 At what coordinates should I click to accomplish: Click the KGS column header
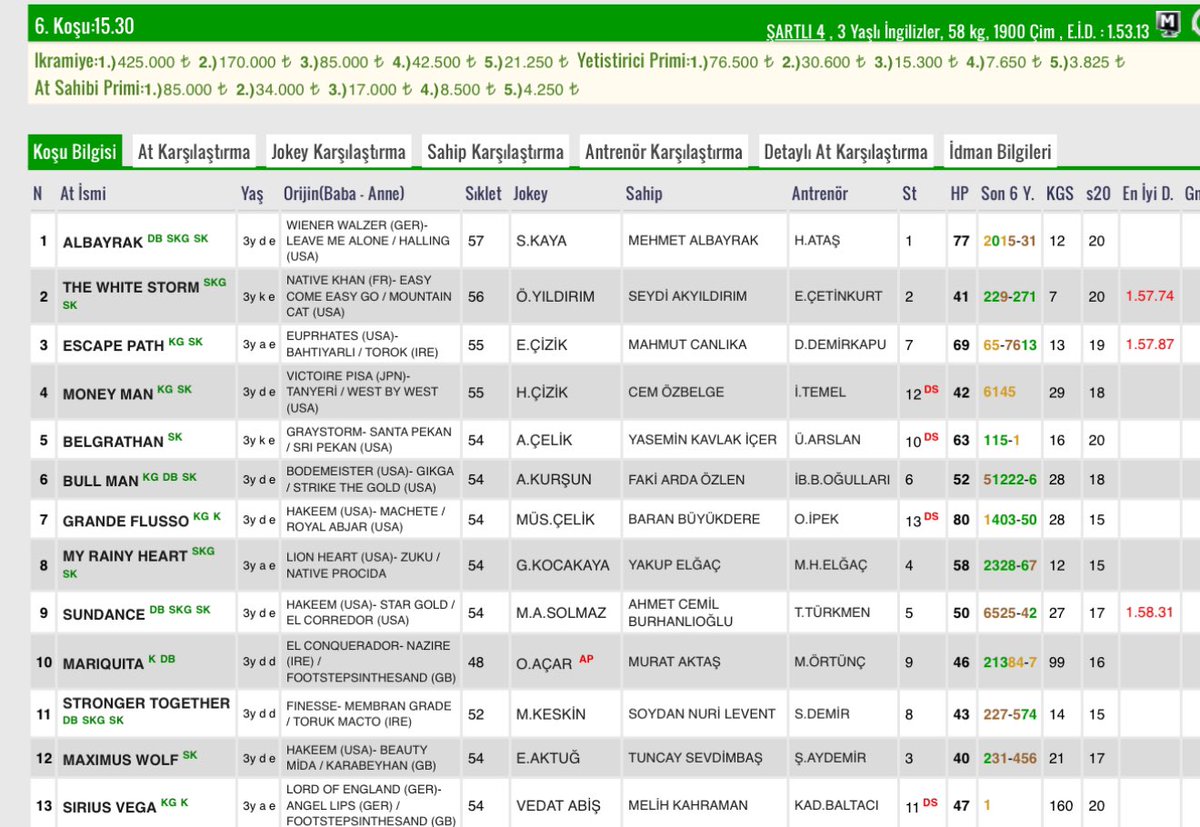[x=1059, y=194]
